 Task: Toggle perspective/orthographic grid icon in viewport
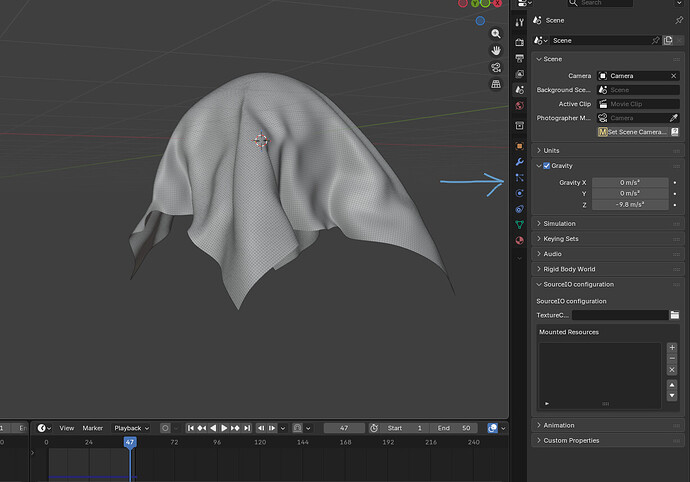pyautogui.click(x=496, y=84)
